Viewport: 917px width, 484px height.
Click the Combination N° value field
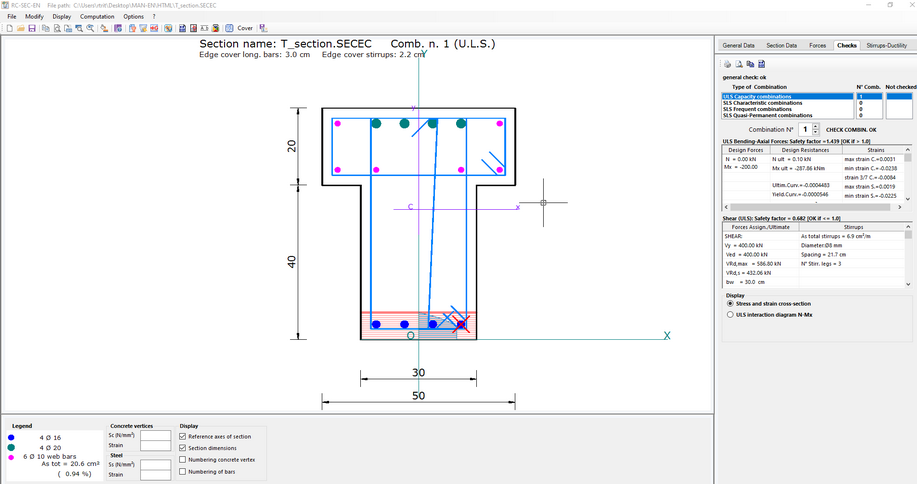805,129
